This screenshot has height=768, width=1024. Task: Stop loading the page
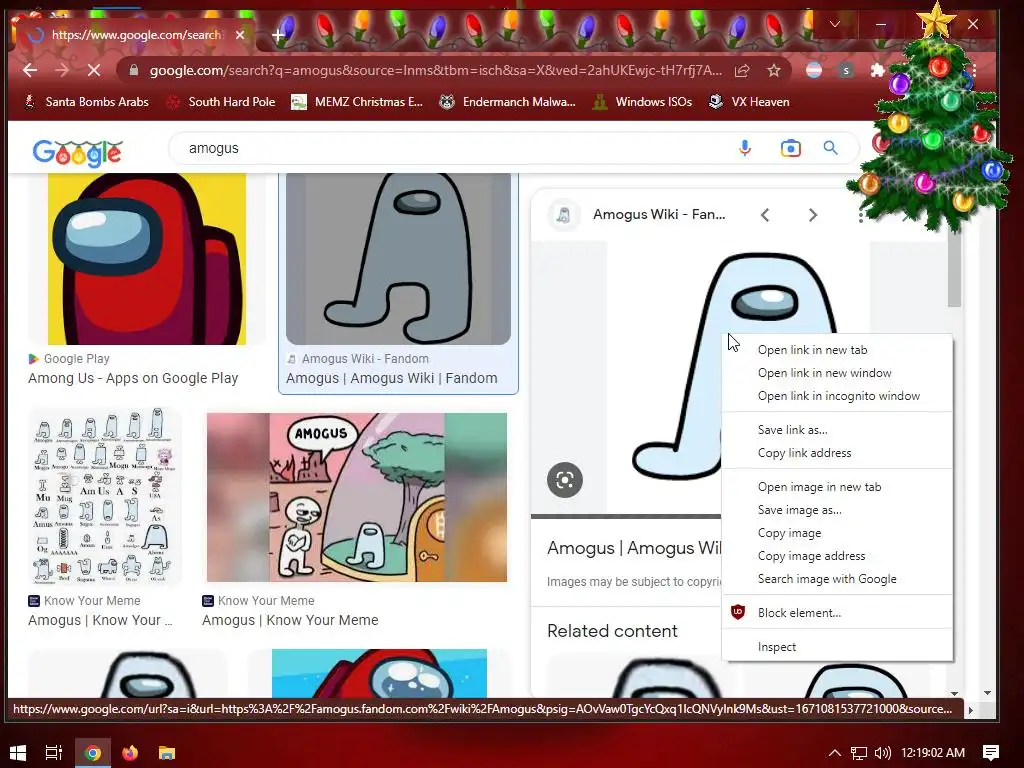94,71
